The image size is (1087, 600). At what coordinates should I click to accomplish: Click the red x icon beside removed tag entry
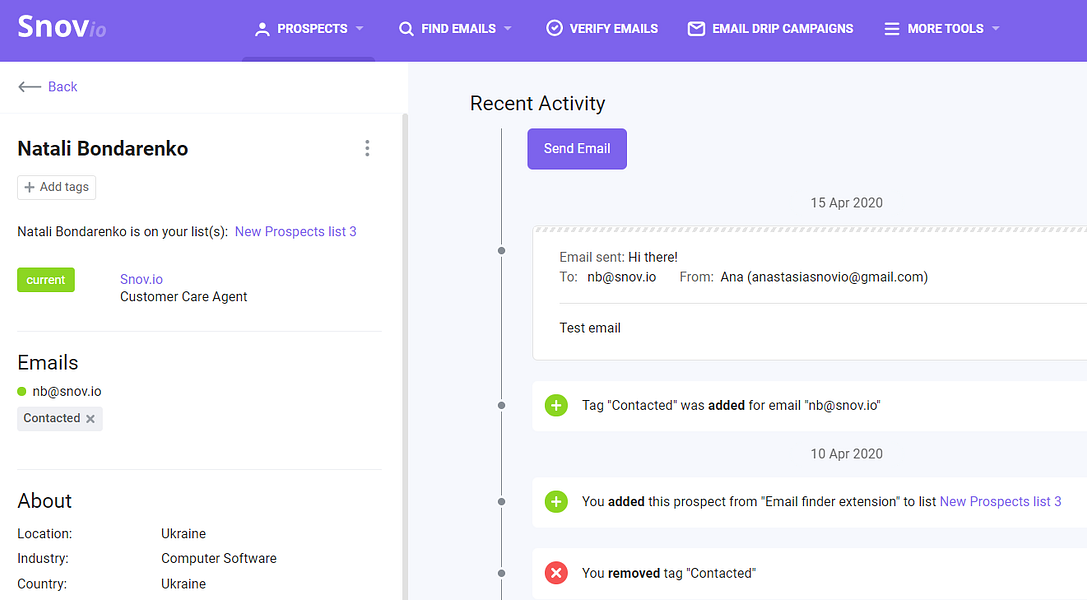coord(556,573)
